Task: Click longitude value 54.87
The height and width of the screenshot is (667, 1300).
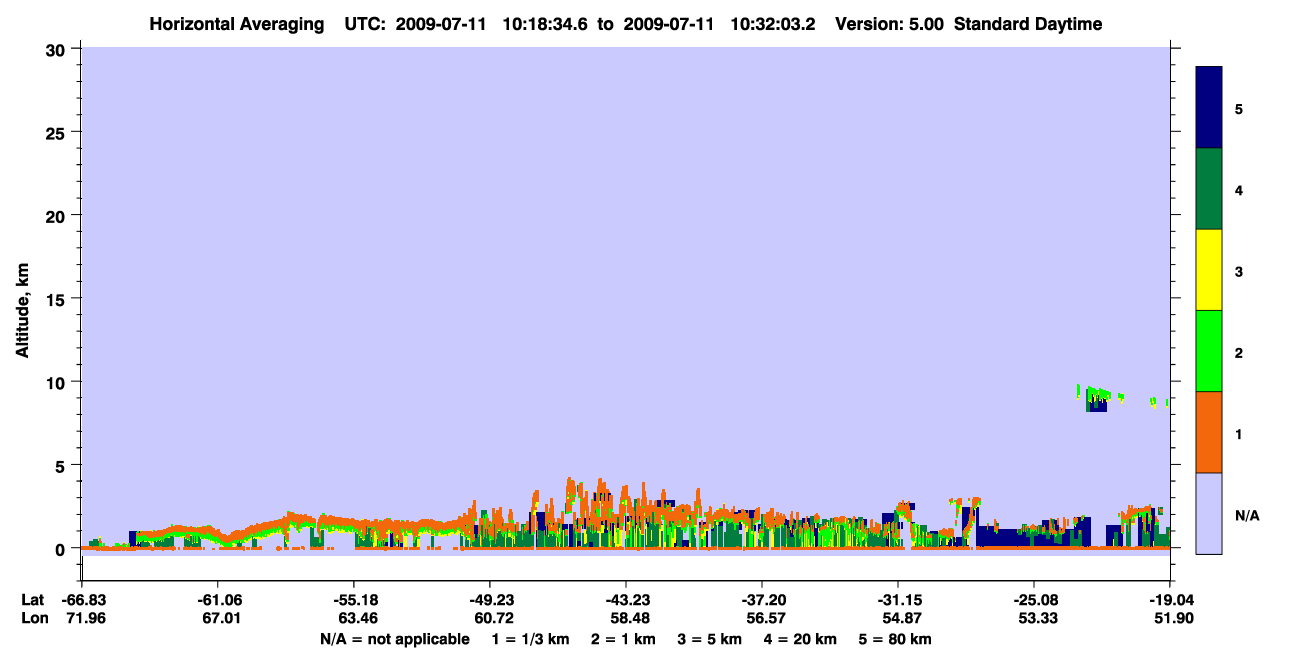Action: coord(900,618)
